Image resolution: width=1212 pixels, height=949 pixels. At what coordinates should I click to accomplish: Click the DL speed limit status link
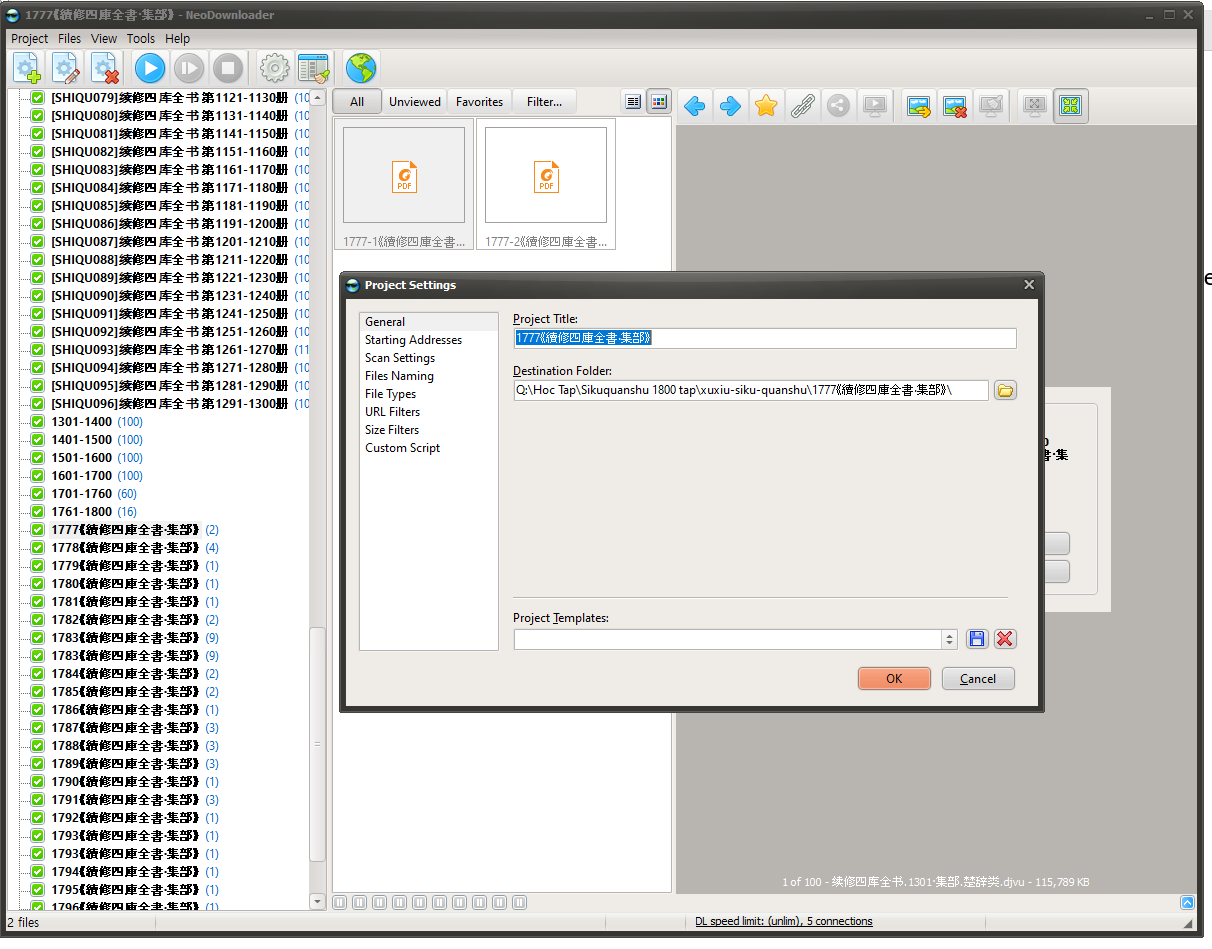pos(783,921)
